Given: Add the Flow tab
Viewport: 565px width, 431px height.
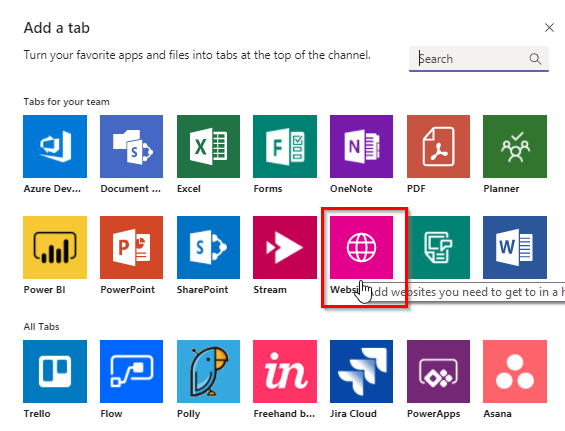Looking at the screenshot, I should pos(132,371).
